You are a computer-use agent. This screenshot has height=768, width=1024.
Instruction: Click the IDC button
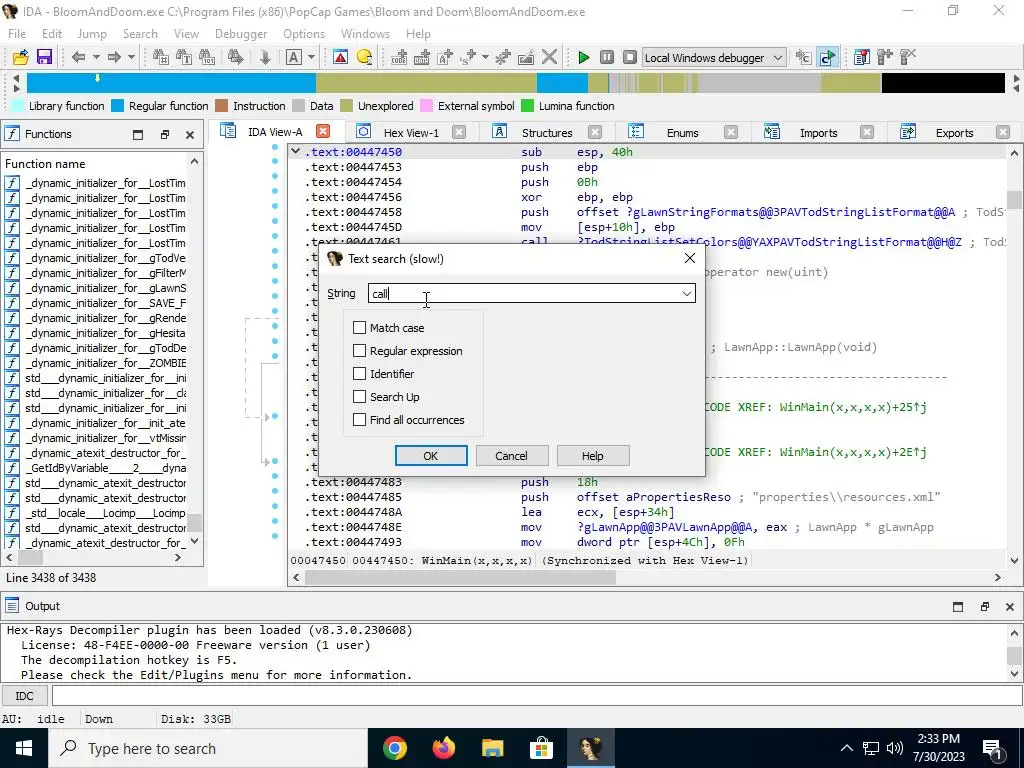(24, 696)
